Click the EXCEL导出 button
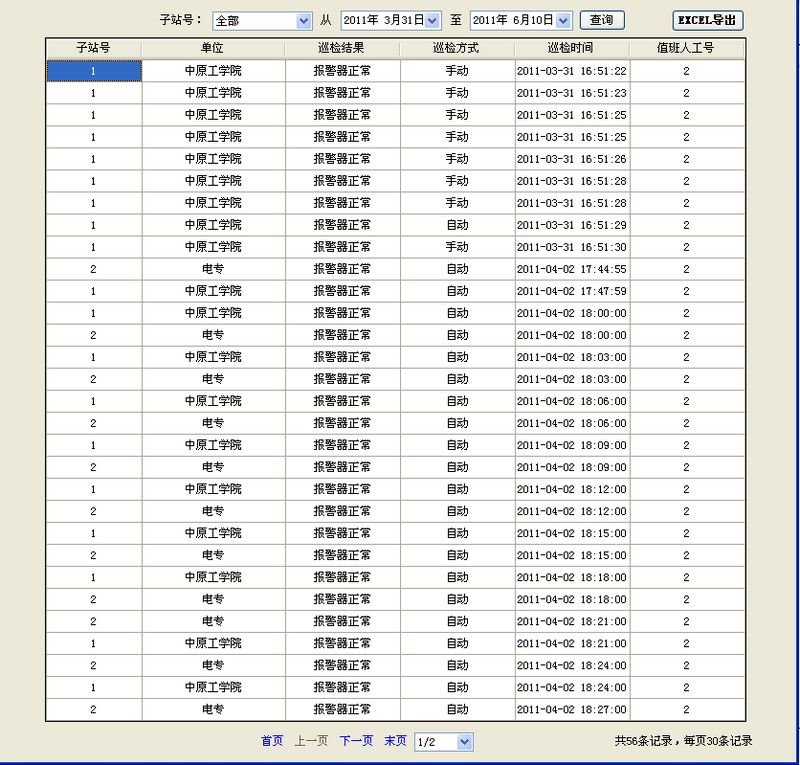Screen dimensions: 800x765 coord(707,20)
